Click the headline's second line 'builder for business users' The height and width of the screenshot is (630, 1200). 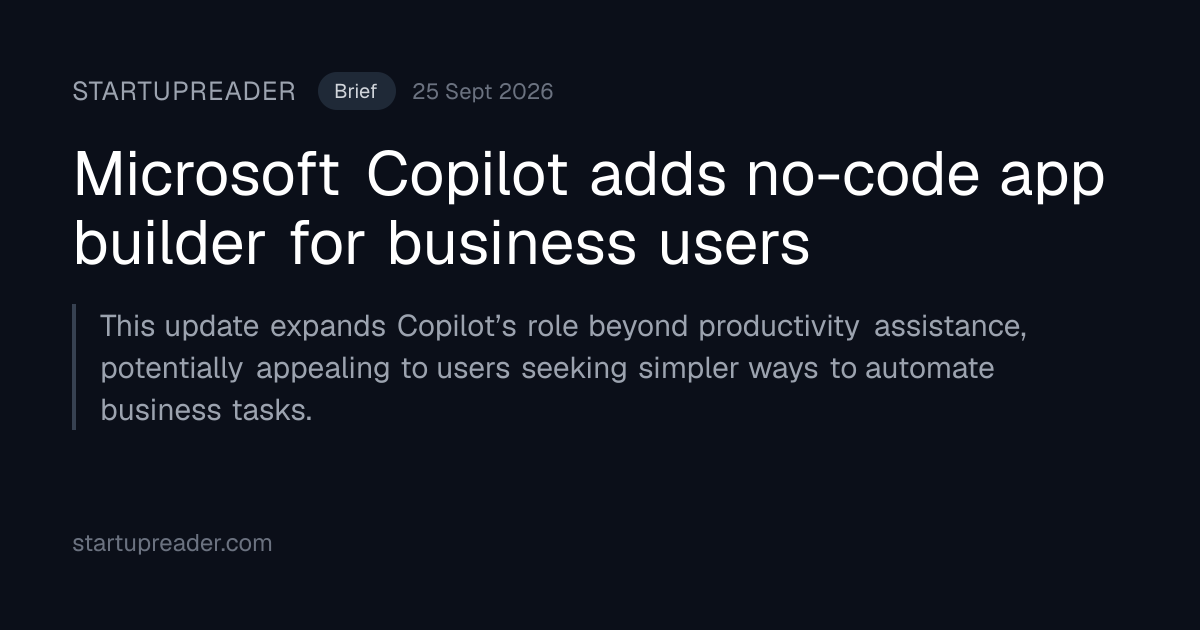[x=441, y=244]
